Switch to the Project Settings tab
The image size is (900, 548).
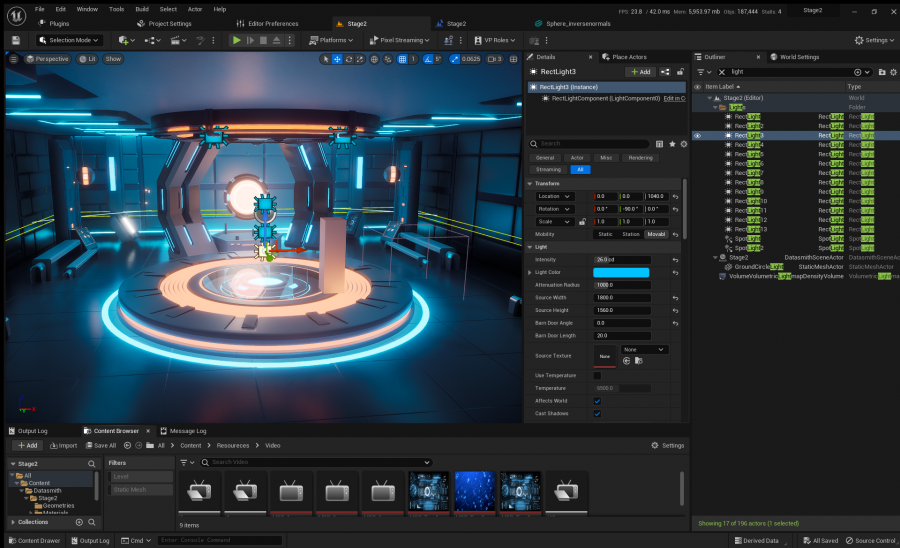point(164,24)
